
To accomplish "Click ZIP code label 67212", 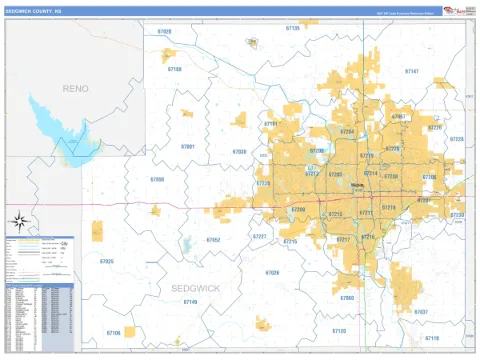I will click(x=312, y=173).
